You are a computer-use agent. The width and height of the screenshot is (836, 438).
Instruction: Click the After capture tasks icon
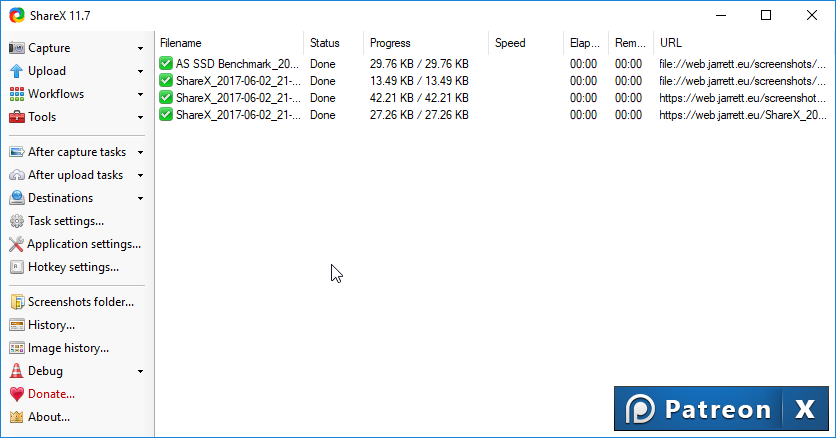(x=17, y=152)
